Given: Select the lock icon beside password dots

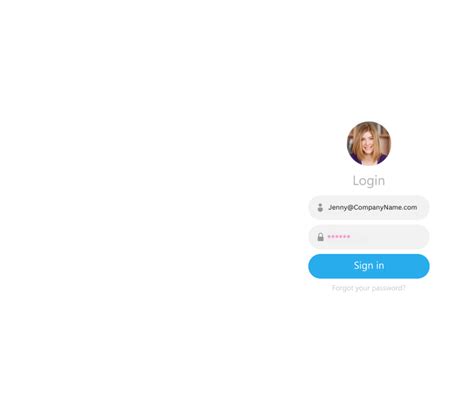Looking at the screenshot, I should point(320,237).
